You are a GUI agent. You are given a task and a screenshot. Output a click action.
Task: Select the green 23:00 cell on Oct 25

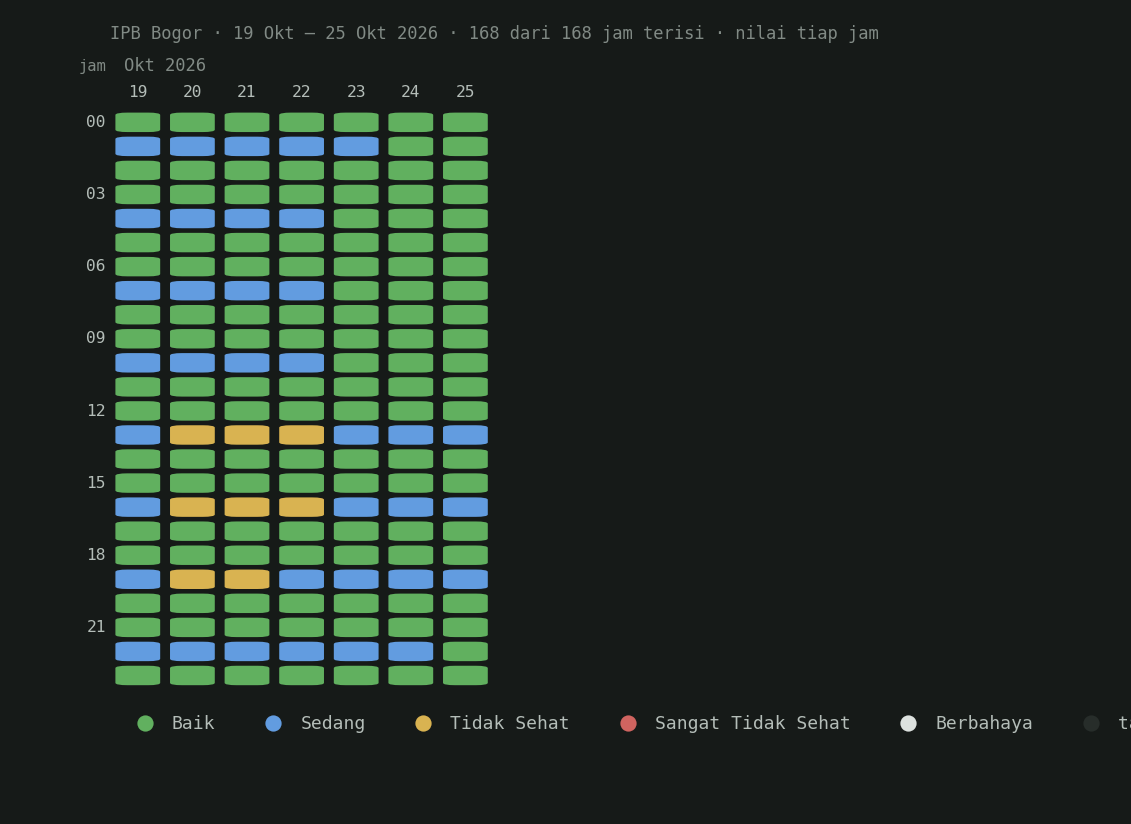pos(465,675)
